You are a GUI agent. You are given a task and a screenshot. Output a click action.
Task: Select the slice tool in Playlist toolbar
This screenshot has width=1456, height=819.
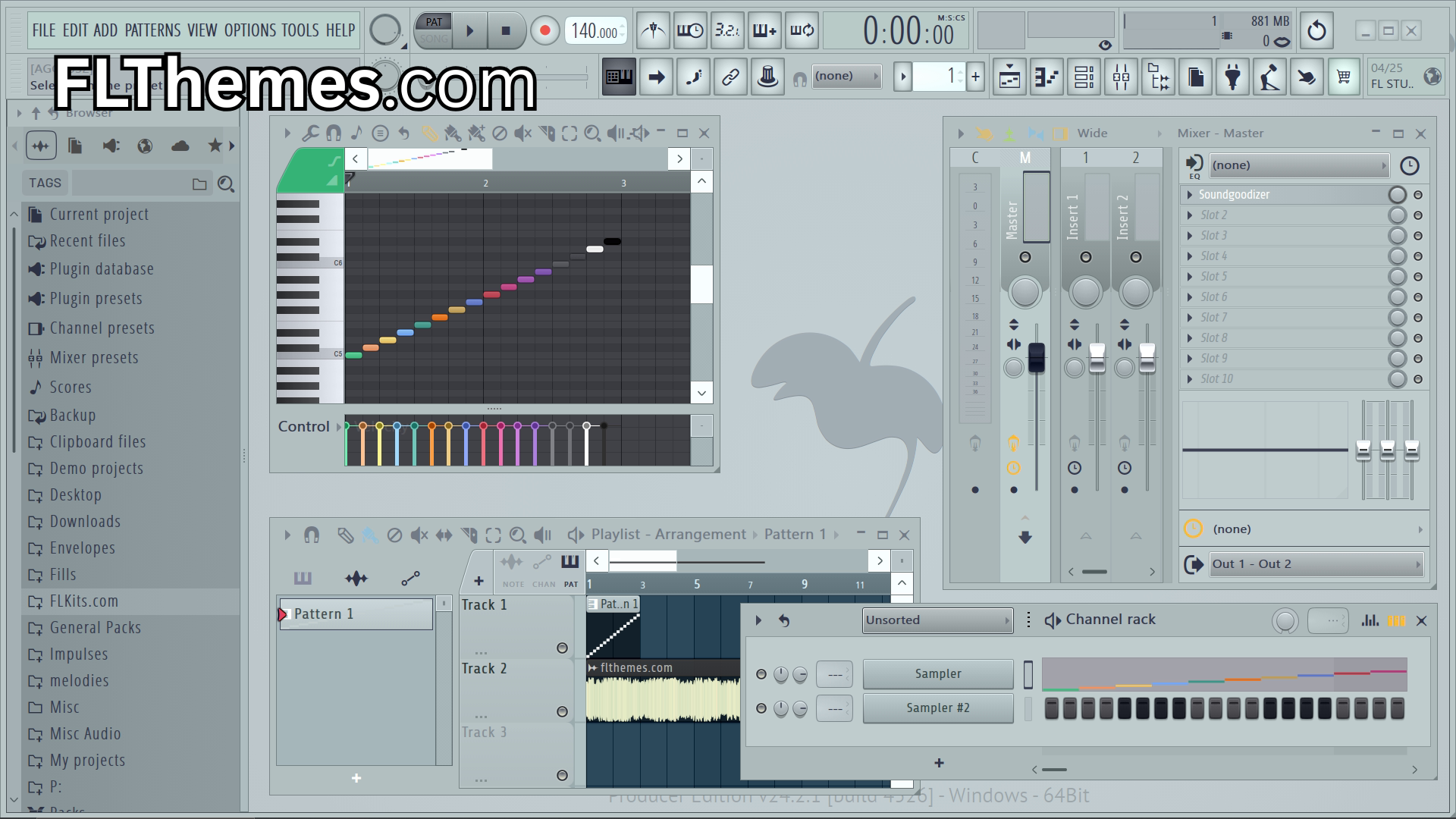point(469,535)
